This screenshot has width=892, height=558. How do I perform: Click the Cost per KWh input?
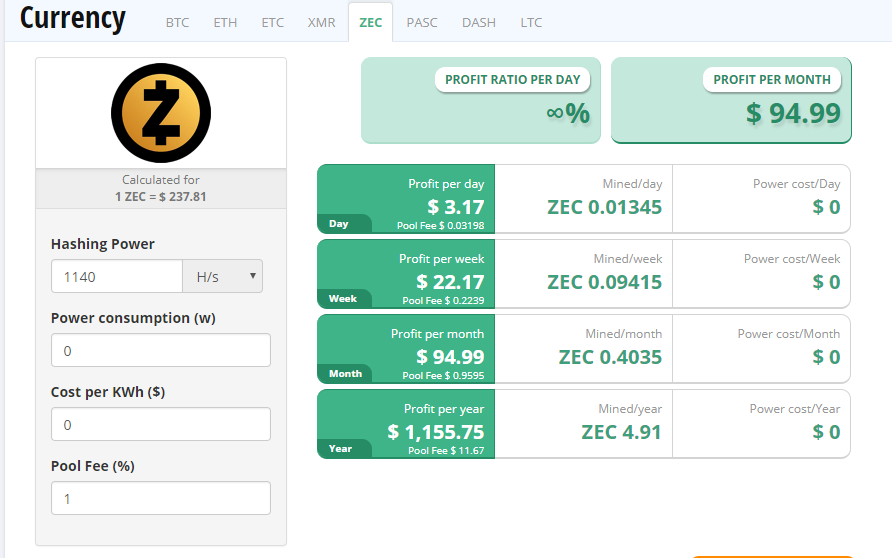pos(161,425)
